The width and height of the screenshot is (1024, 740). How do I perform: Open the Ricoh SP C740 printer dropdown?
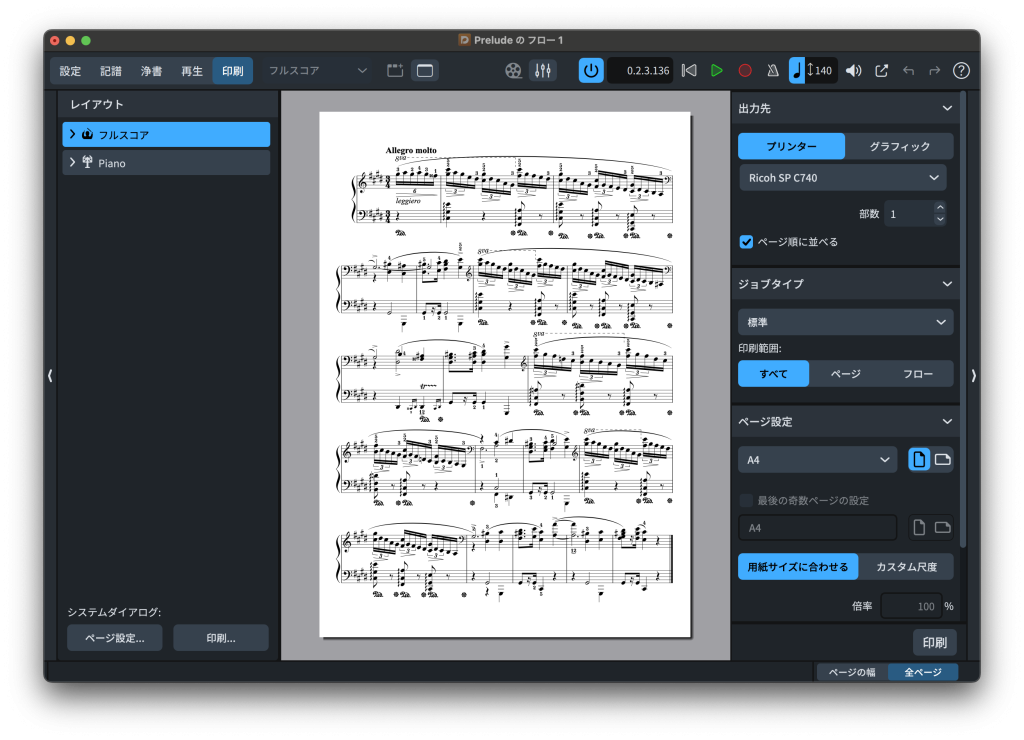click(x=842, y=178)
